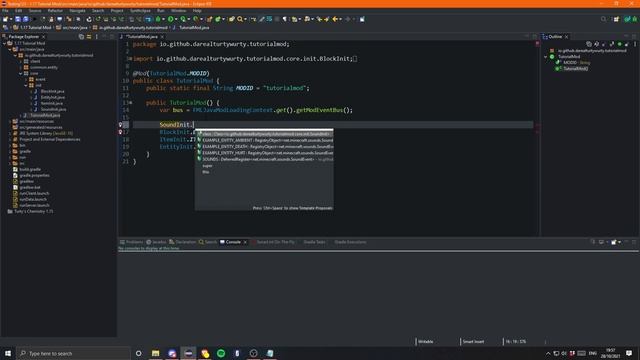The image size is (640, 360).
Task: Click the green Debug bug icon
Action: pyautogui.click(x=158, y=19)
